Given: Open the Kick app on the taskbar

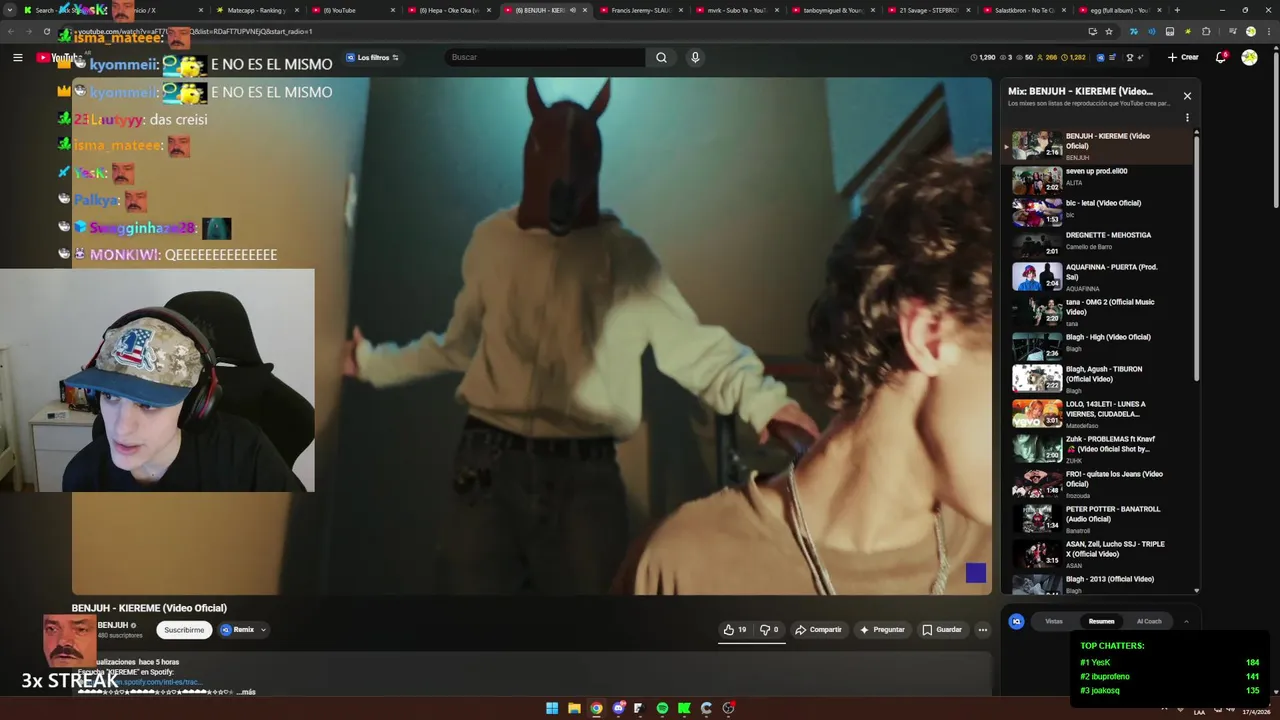Looking at the screenshot, I should click(684, 708).
